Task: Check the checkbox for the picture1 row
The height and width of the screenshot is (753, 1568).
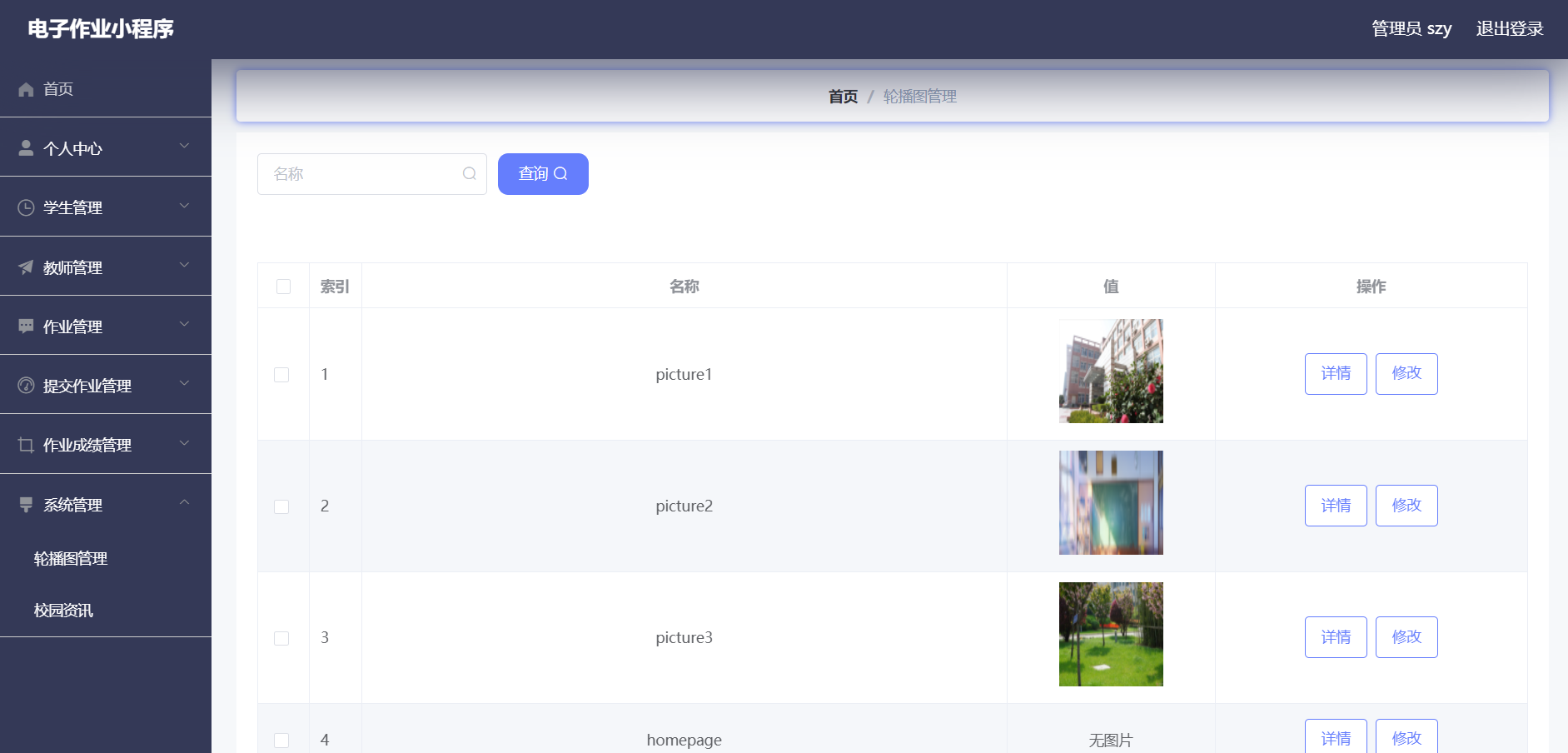Action: [281, 375]
